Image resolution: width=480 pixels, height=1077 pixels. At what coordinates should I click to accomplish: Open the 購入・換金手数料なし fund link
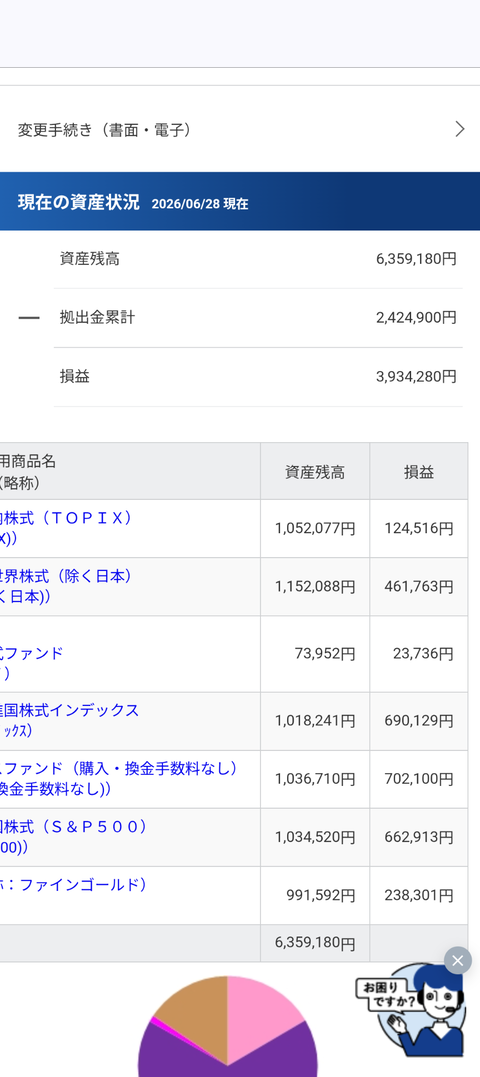[x=119, y=779]
